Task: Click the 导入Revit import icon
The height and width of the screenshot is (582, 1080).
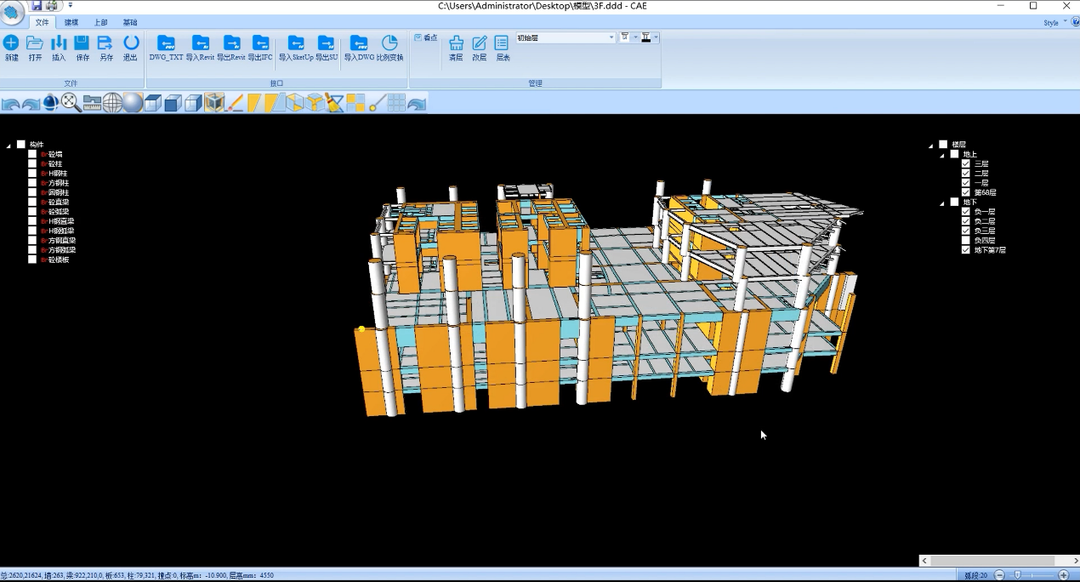Action: 200,46
